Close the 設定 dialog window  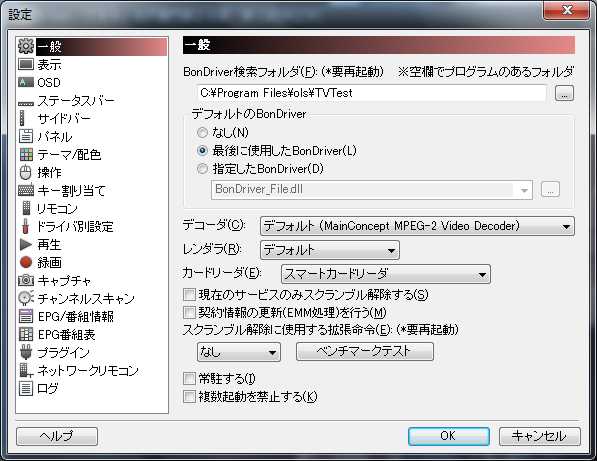566,10
